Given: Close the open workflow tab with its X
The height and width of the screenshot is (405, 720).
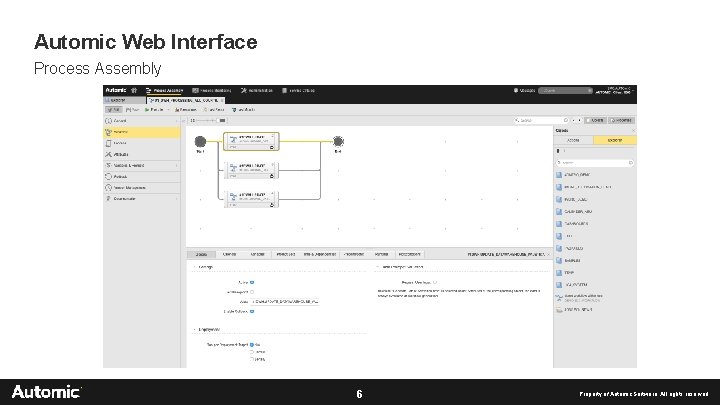Looking at the screenshot, I should click(222, 100).
